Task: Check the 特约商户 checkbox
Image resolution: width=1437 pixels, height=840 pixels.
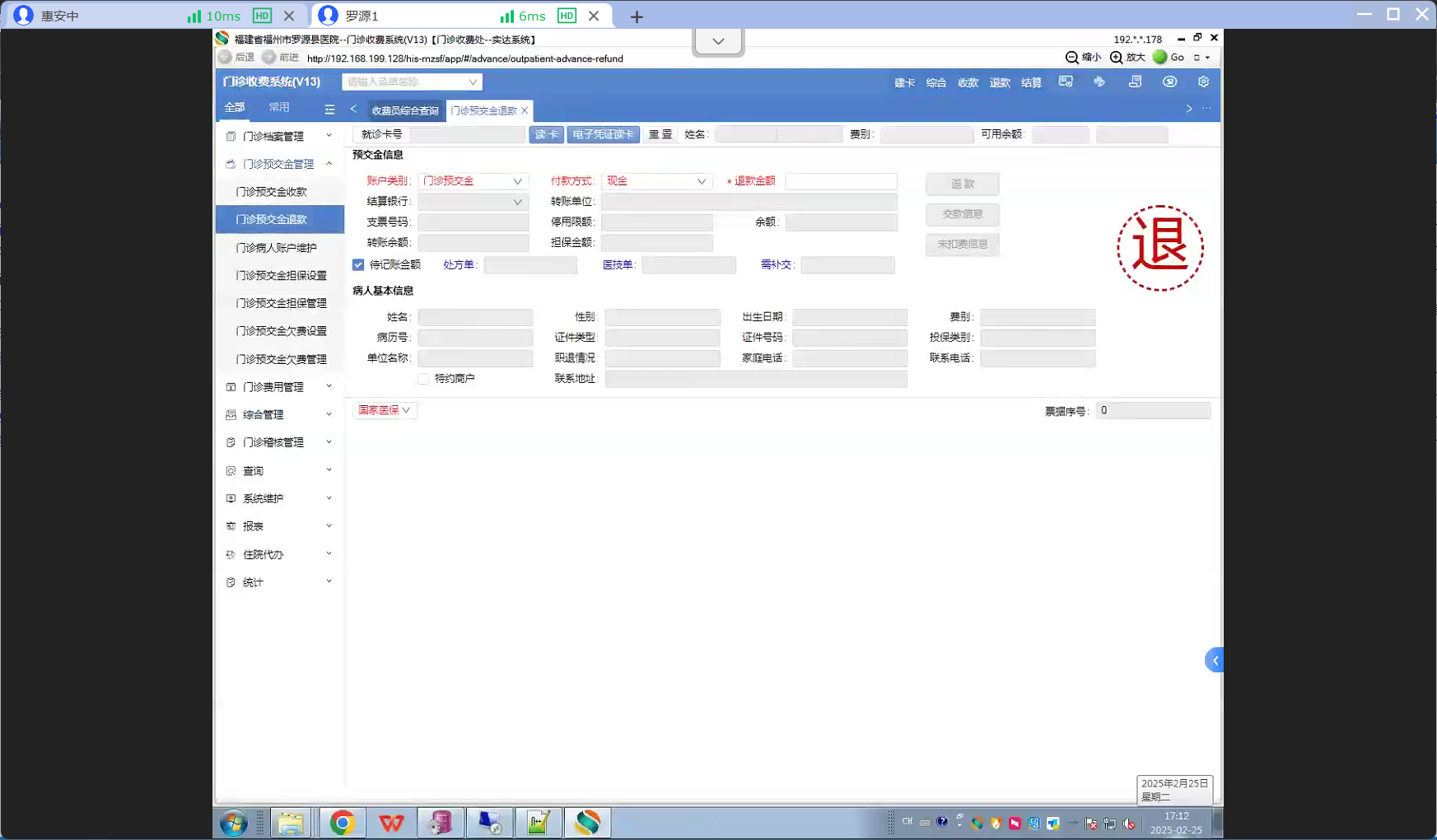Action: pos(423,379)
